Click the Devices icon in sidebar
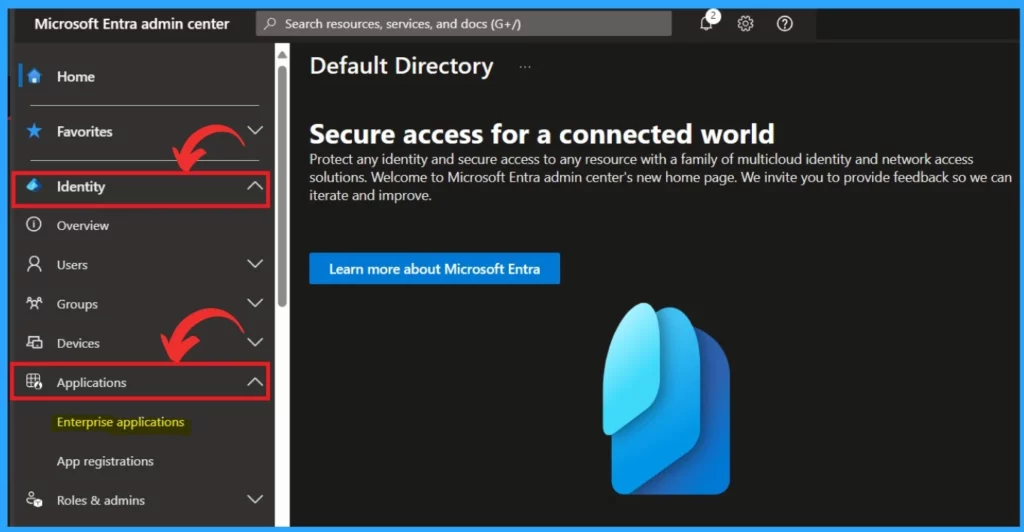This screenshot has height=532, width=1024. (x=34, y=342)
